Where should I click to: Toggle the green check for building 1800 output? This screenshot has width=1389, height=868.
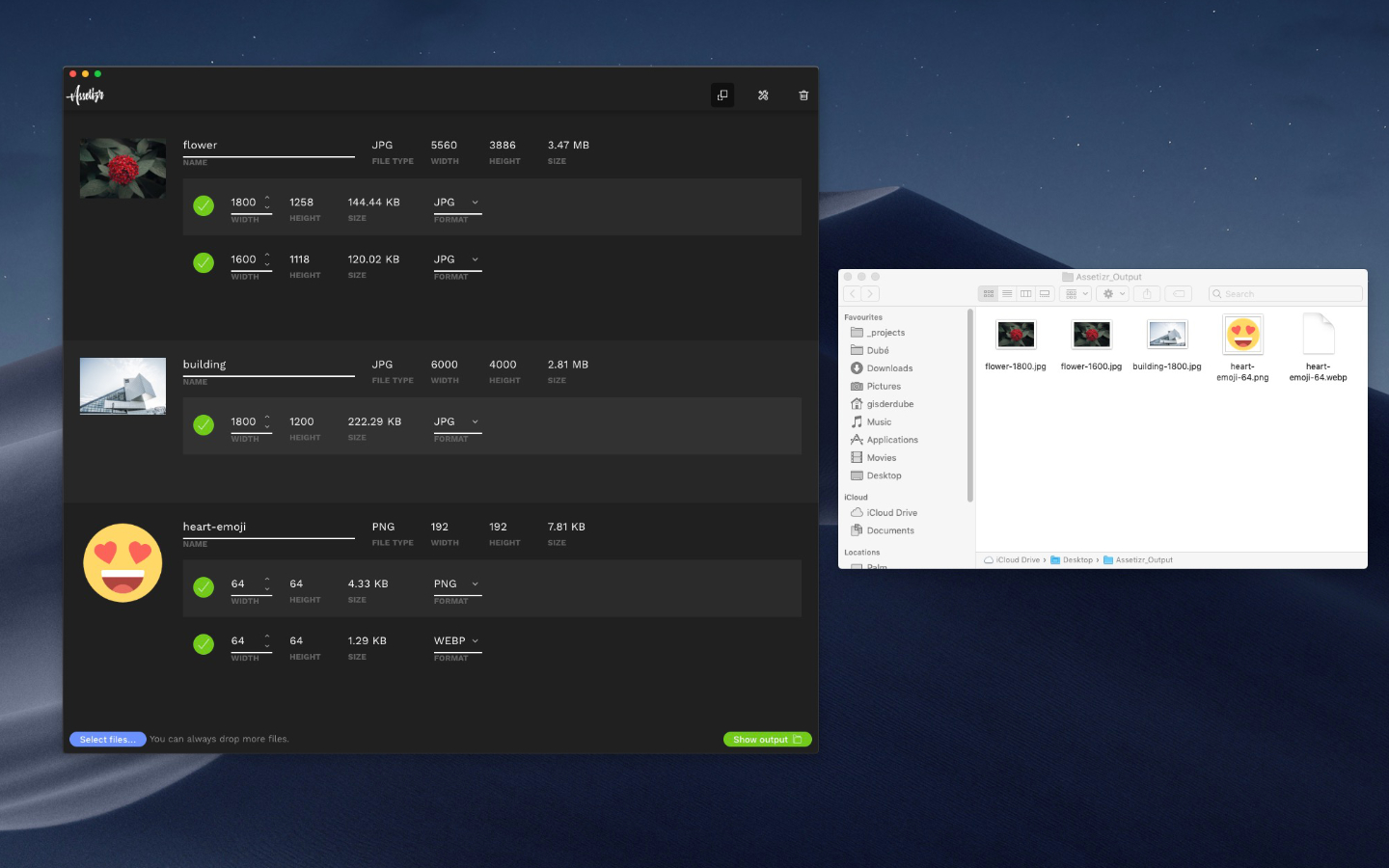204,425
